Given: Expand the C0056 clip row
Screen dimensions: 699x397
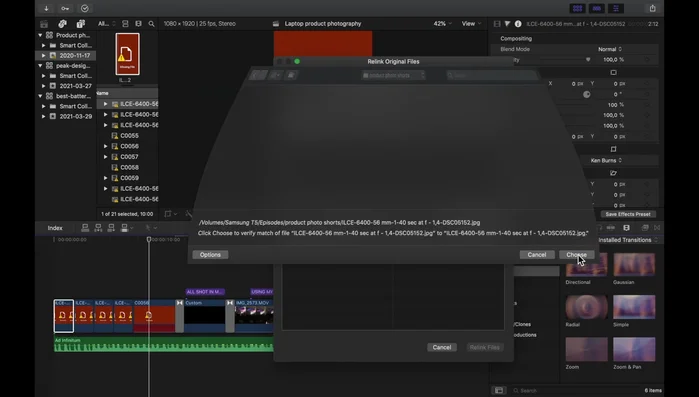Looking at the screenshot, I should [106, 146].
